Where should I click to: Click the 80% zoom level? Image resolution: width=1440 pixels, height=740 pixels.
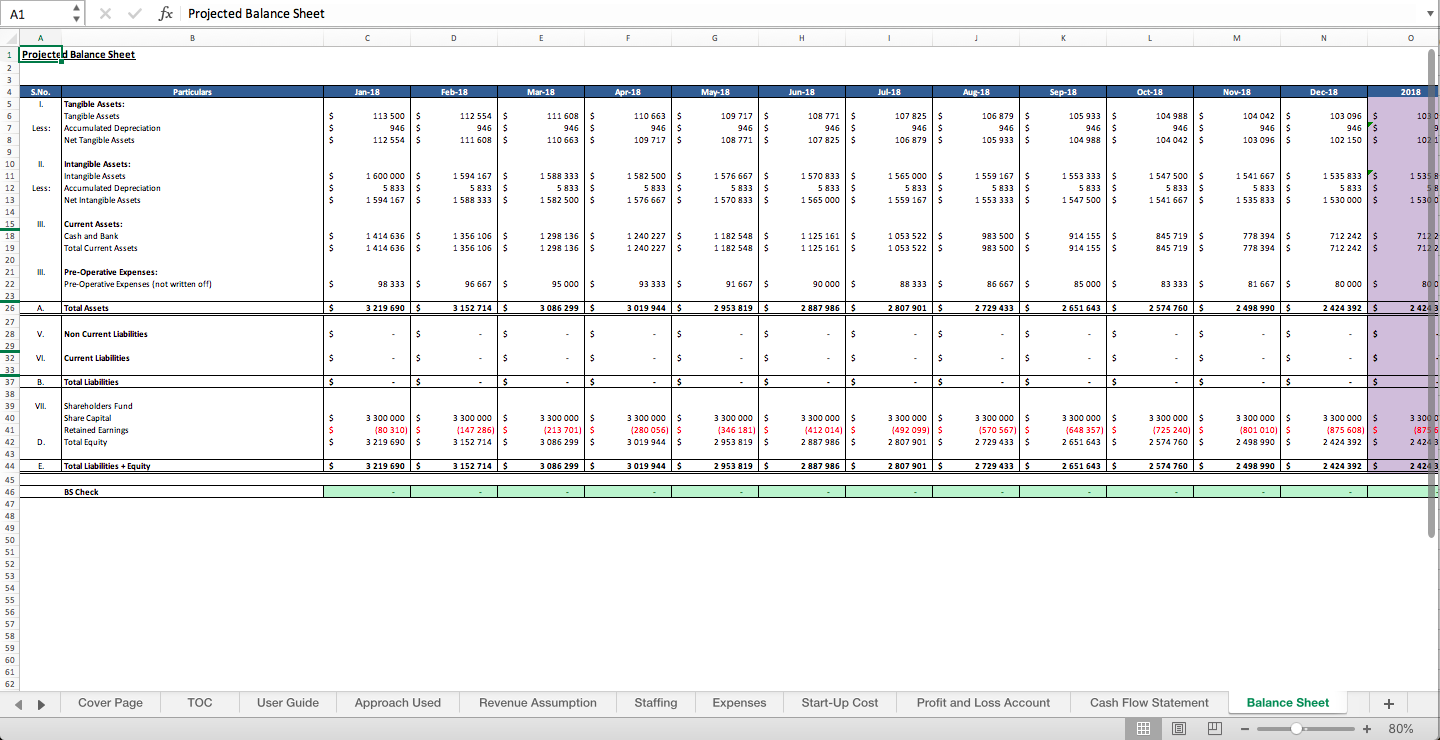(x=1401, y=729)
